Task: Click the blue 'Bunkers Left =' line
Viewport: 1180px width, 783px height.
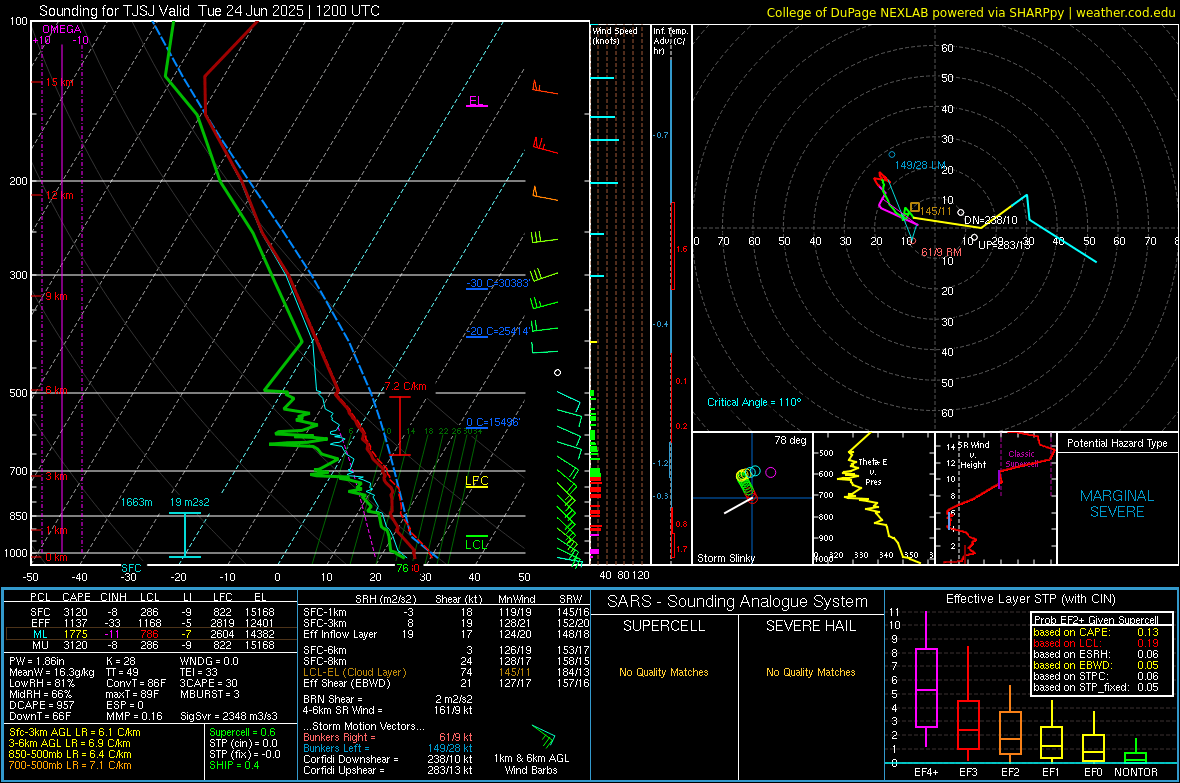Action: (388, 748)
